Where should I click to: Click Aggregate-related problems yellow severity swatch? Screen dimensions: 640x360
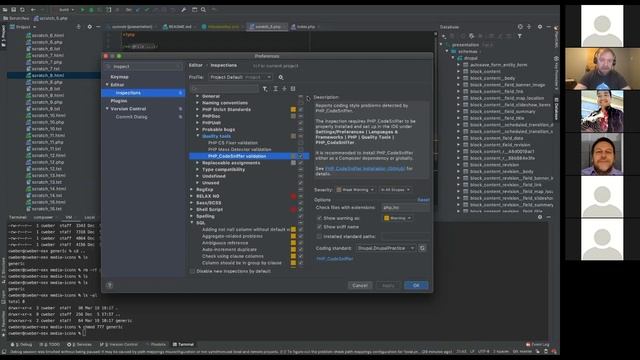coord(293,236)
